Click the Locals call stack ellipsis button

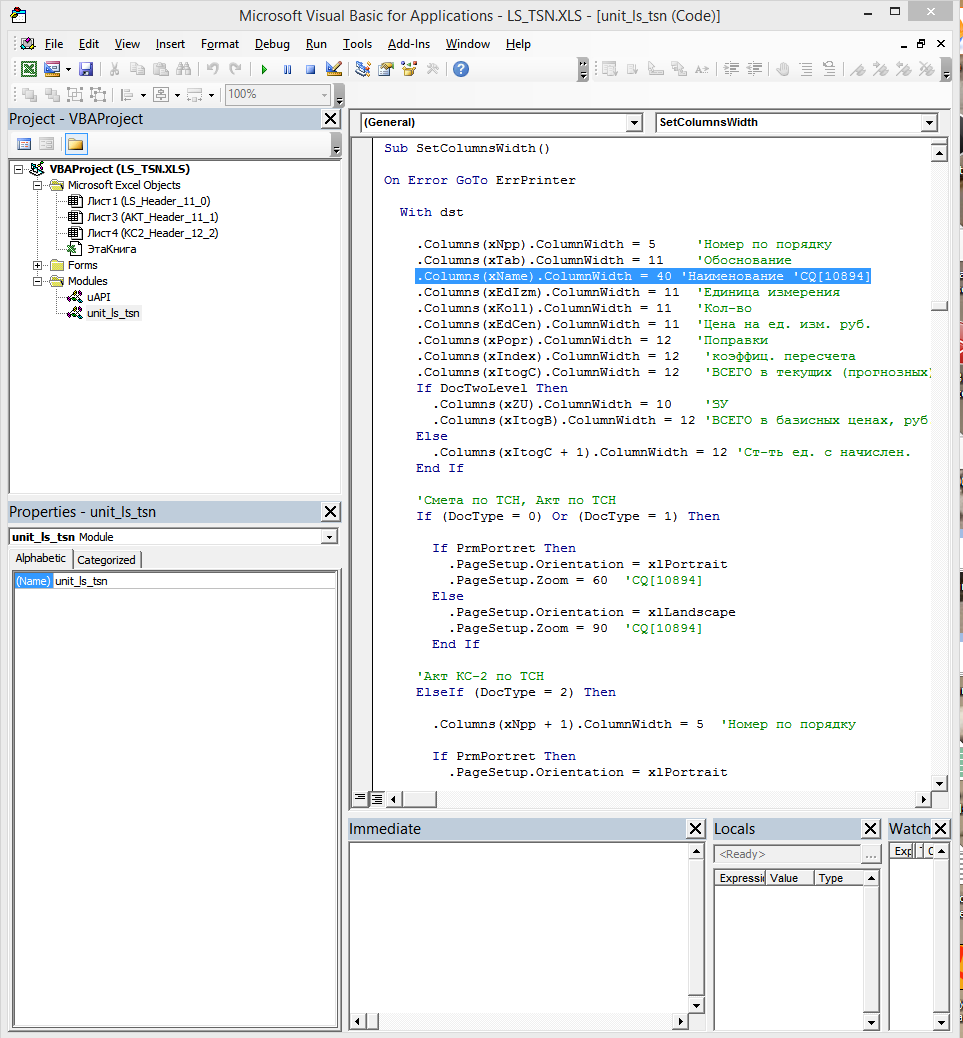coord(871,855)
